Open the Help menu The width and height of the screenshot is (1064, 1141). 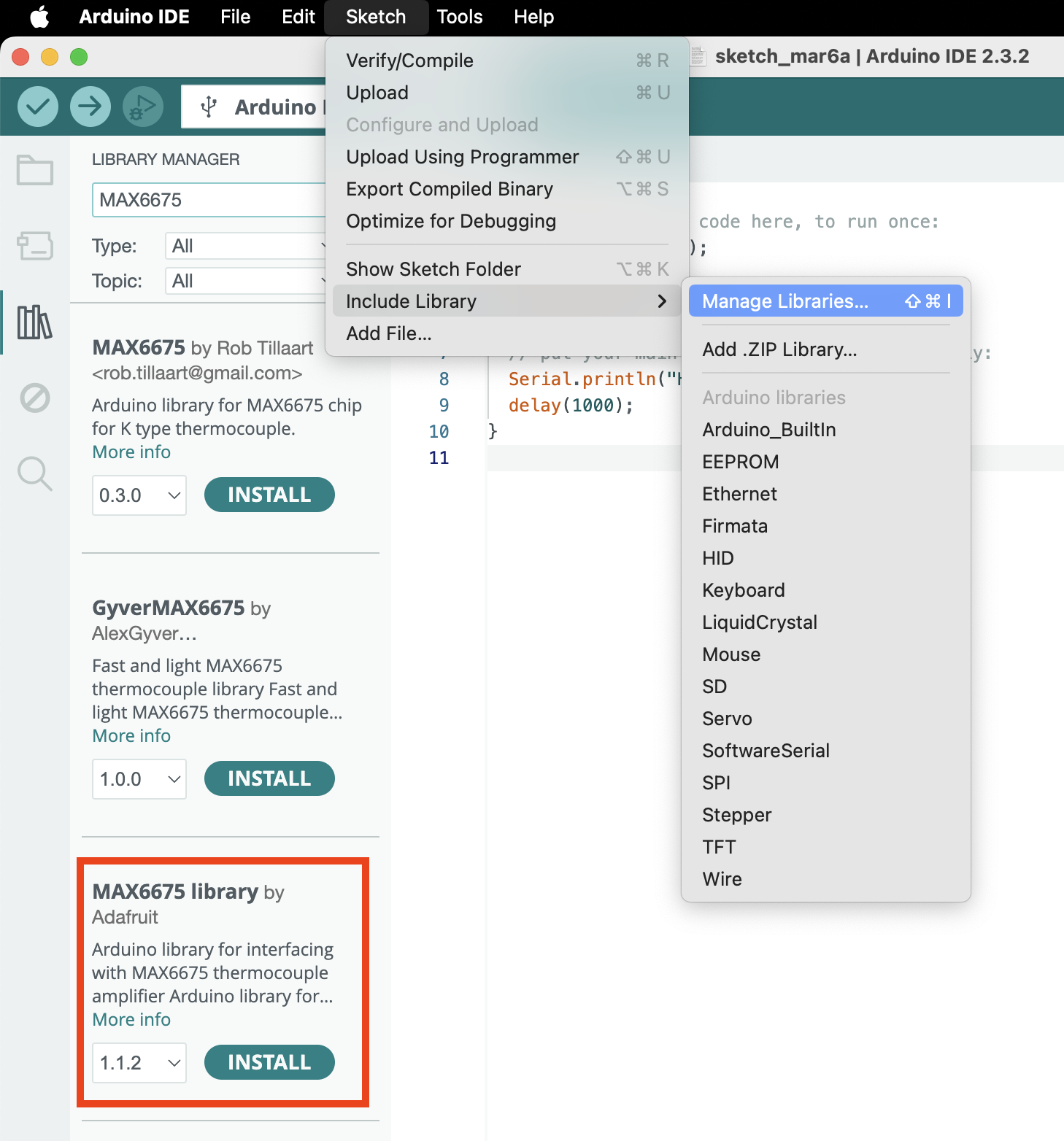pos(533,17)
